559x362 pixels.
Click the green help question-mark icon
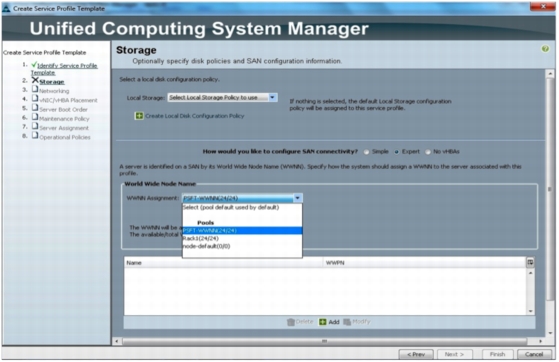[545, 49]
